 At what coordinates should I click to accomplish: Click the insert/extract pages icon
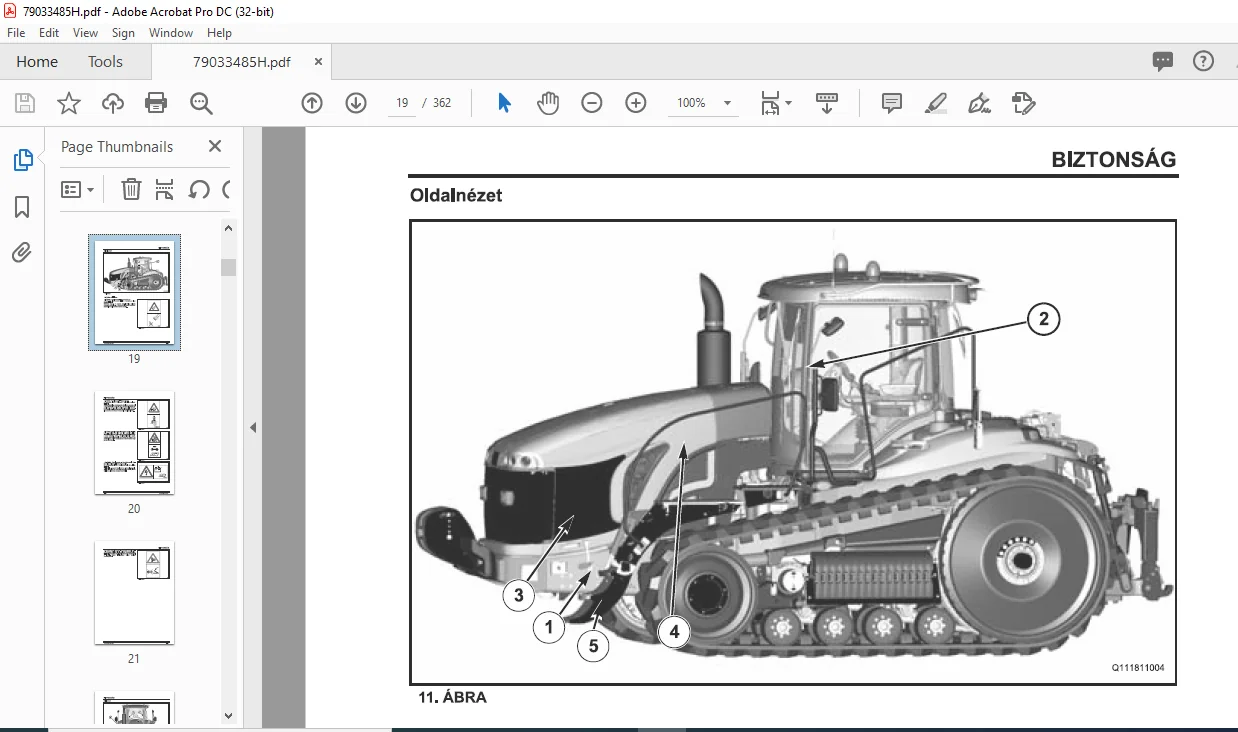tap(165, 189)
